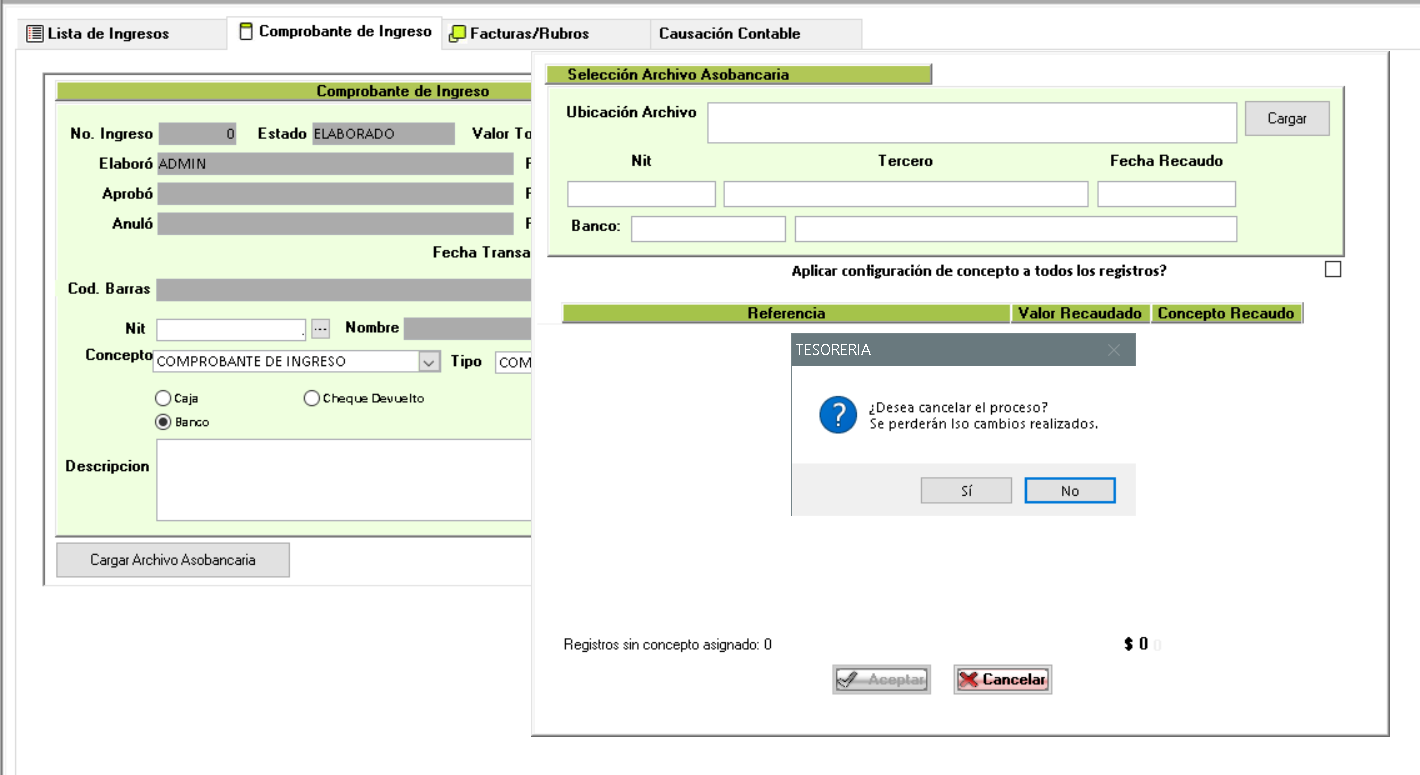This screenshot has height=775, width=1420.
Task: Expand the Concepto dropdown
Action: 429,362
